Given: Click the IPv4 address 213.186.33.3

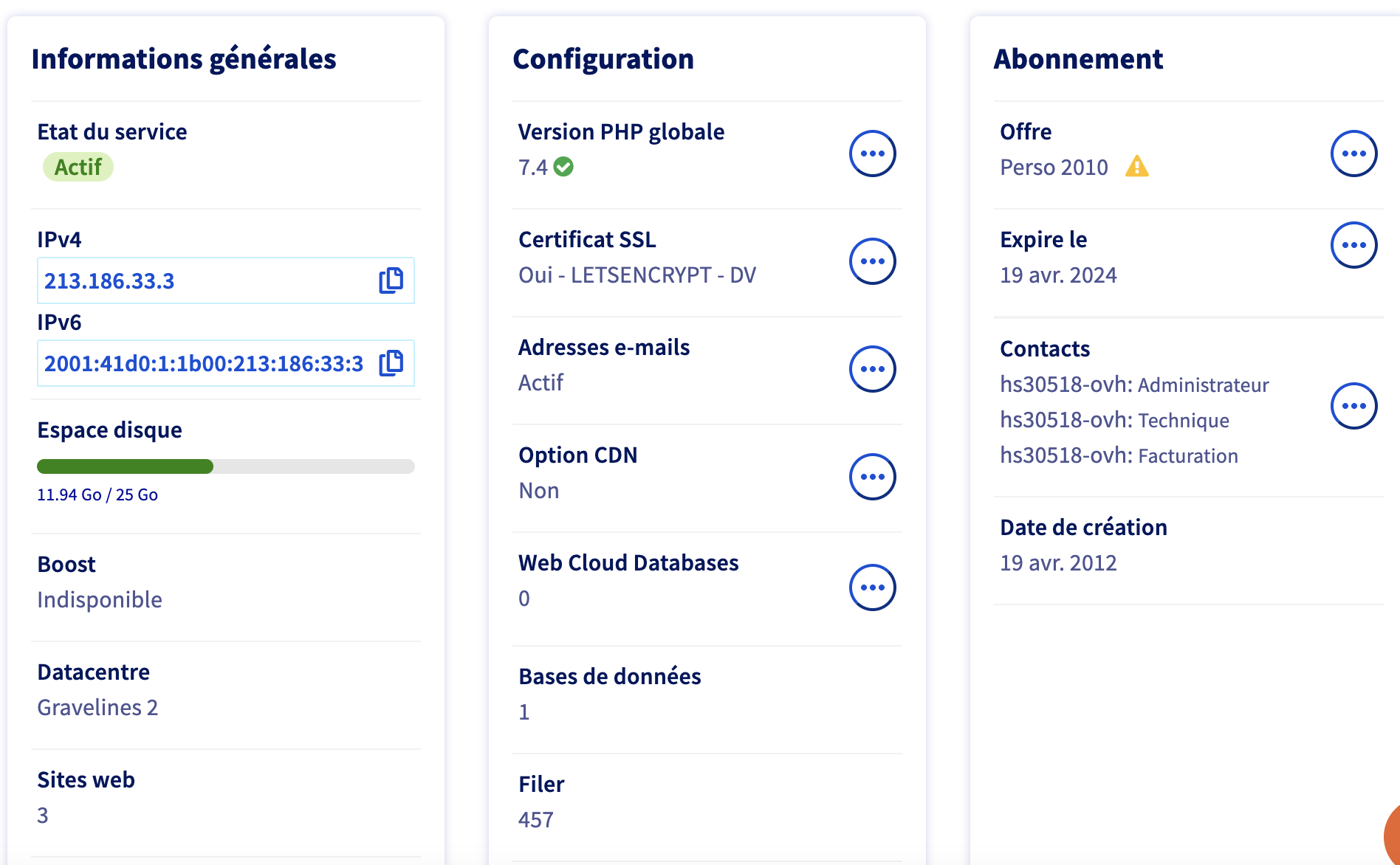Looking at the screenshot, I should [109, 281].
